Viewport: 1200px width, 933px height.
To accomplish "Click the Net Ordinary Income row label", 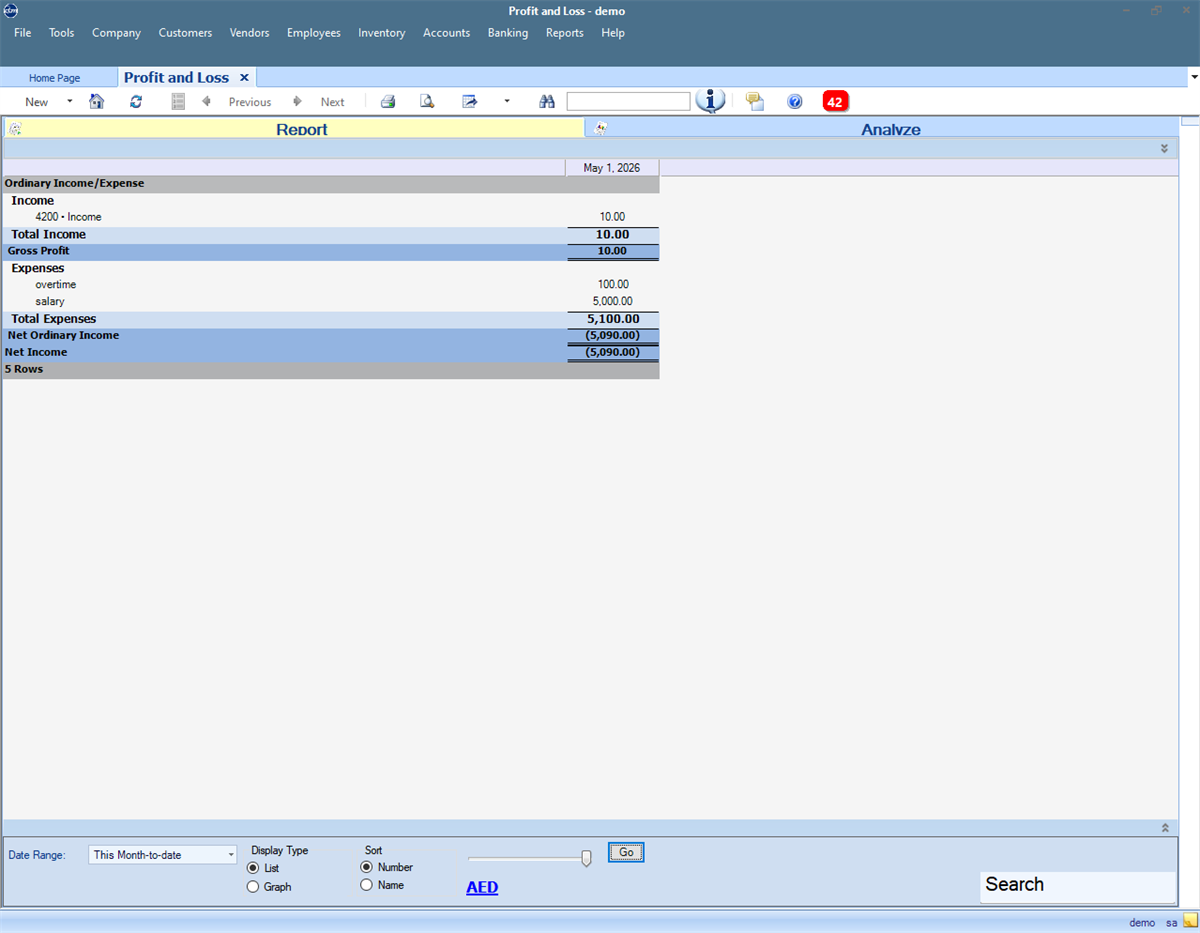I will pyautogui.click(x=63, y=335).
